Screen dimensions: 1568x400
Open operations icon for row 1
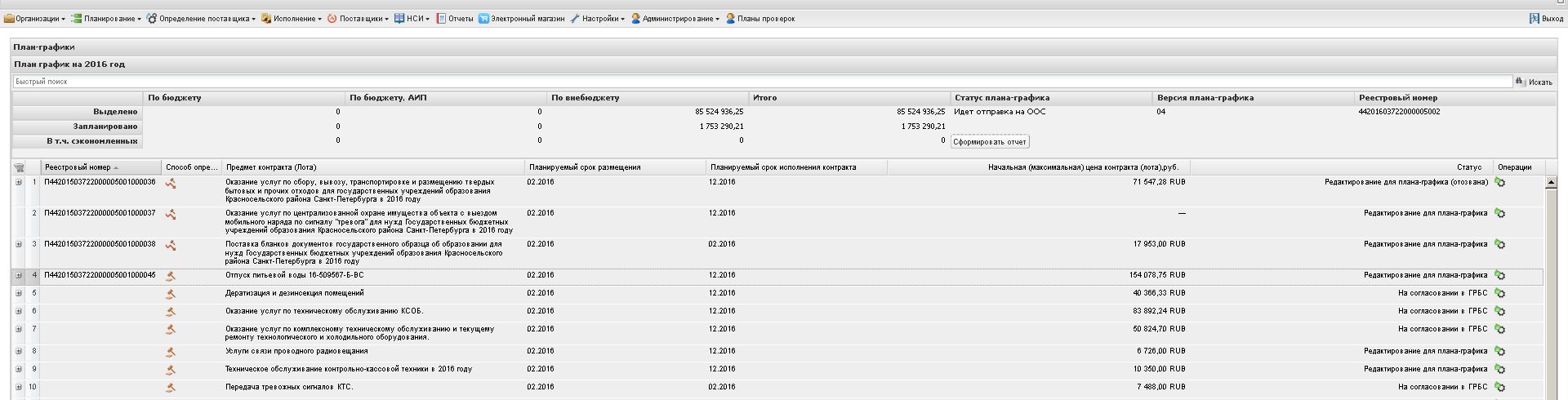[1499, 183]
